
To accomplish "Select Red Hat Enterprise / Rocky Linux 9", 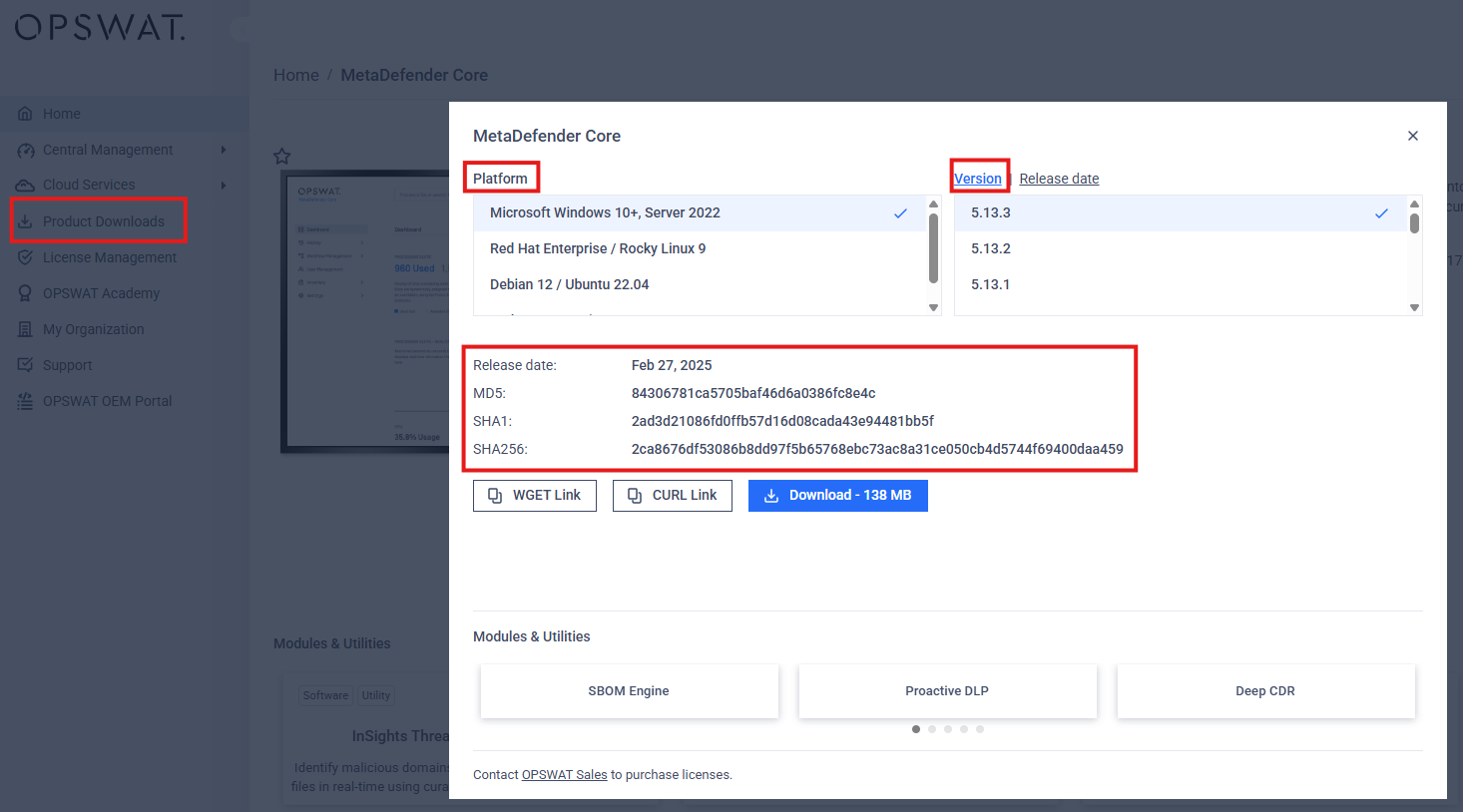I will (700, 248).
